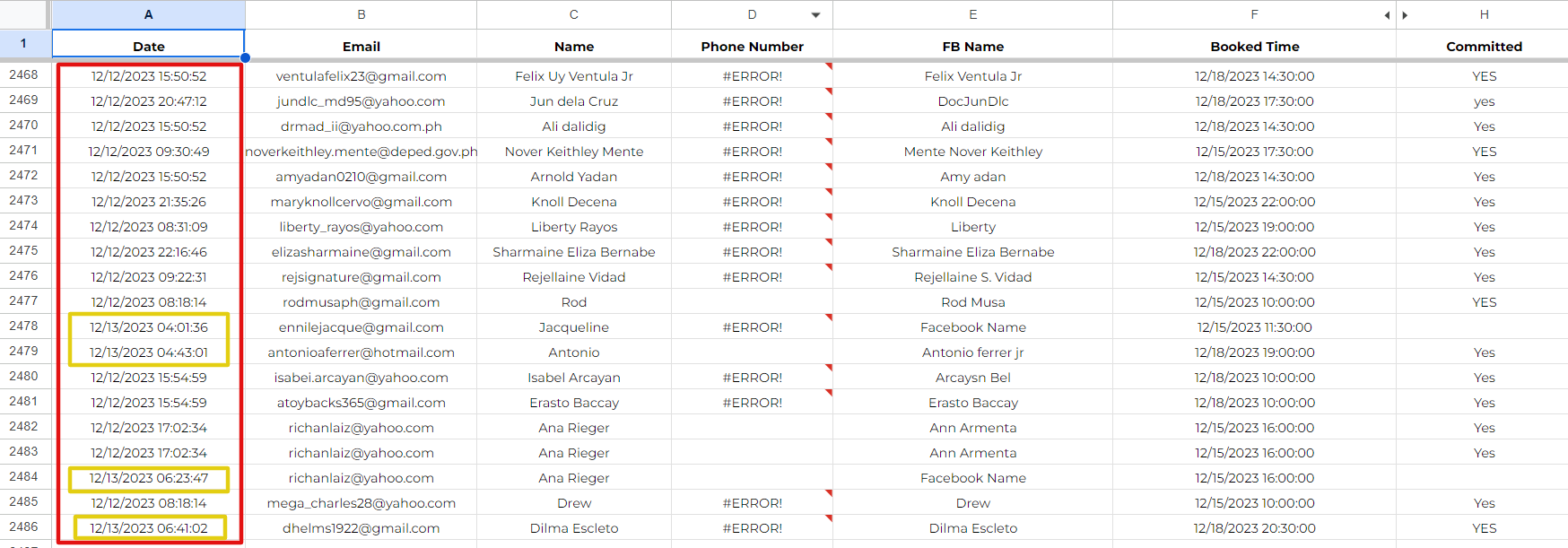
Task: Click the note indicator triangle on row 2478 phone cell
Action: pyautogui.click(x=829, y=317)
